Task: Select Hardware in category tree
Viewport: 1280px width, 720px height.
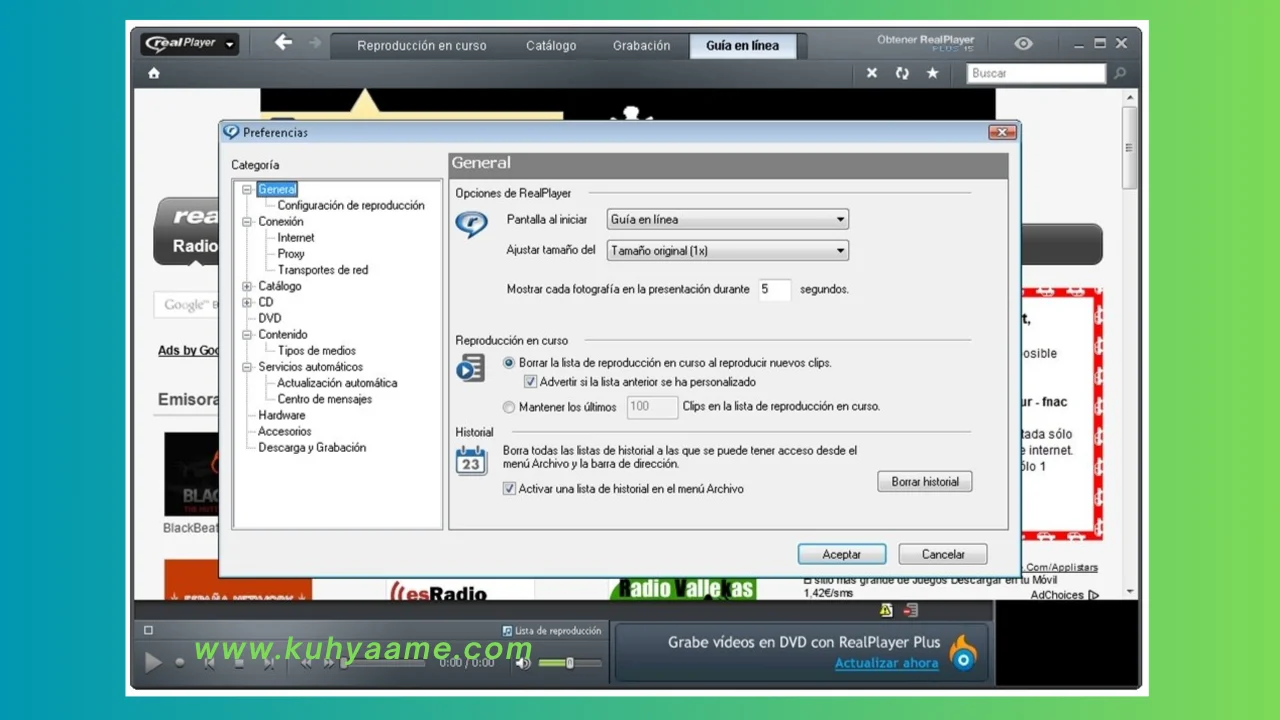Action: tap(282, 415)
